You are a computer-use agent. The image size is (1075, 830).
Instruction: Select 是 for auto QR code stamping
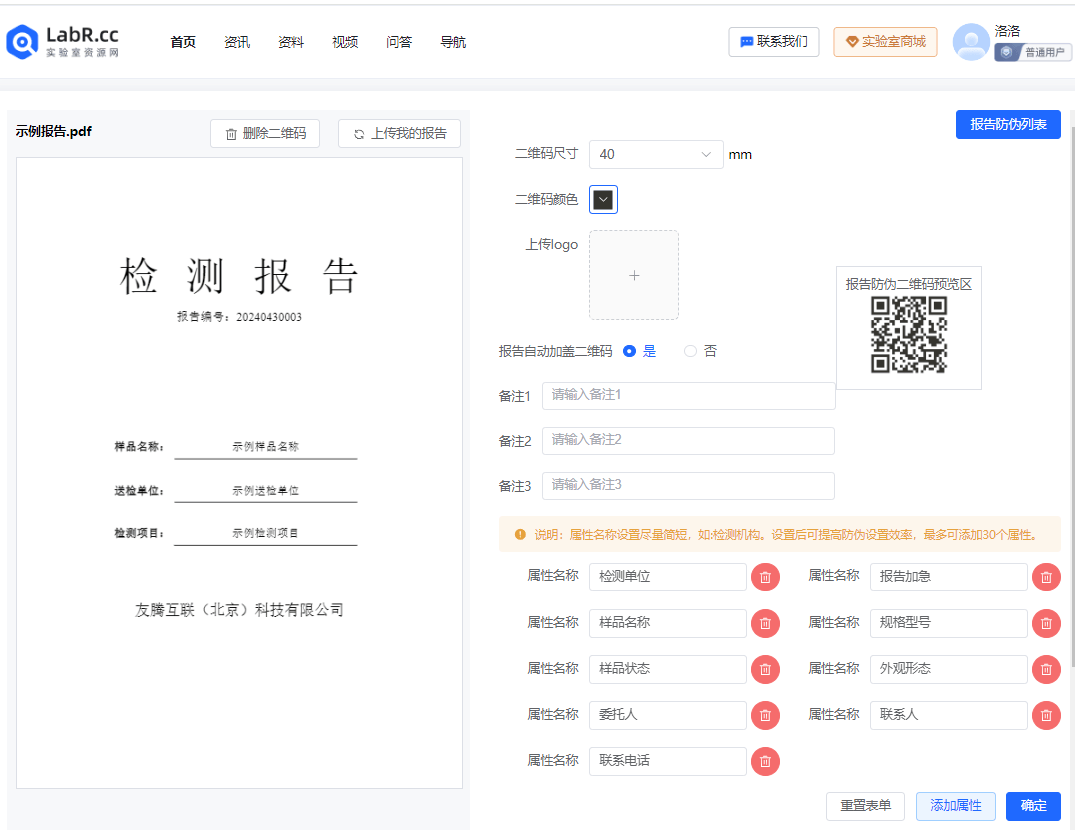coord(629,351)
